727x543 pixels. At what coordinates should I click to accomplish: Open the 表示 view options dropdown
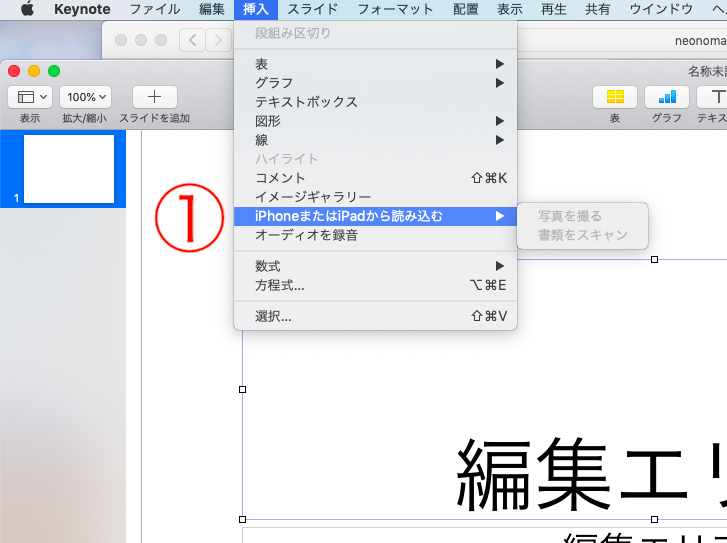(x=30, y=97)
